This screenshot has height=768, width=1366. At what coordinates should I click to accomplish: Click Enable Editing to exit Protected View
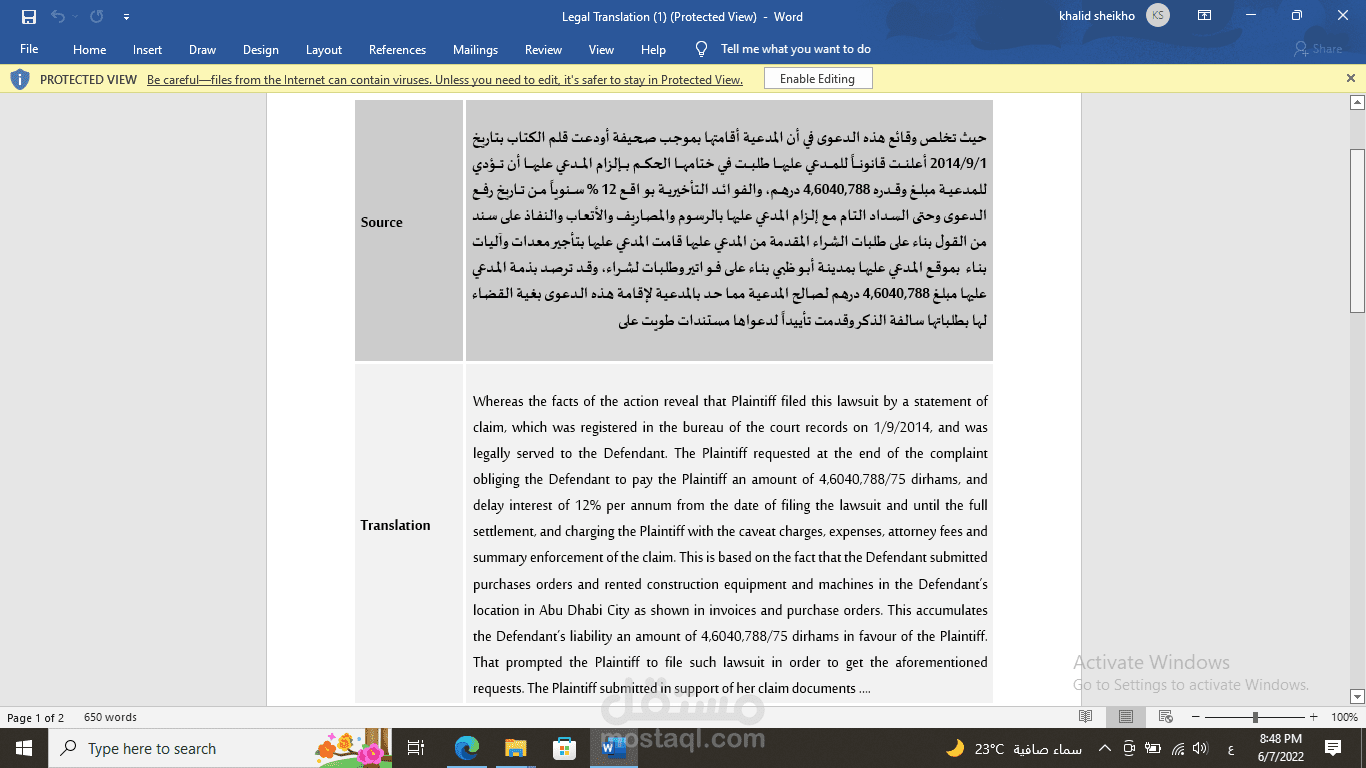pyautogui.click(x=816, y=77)
